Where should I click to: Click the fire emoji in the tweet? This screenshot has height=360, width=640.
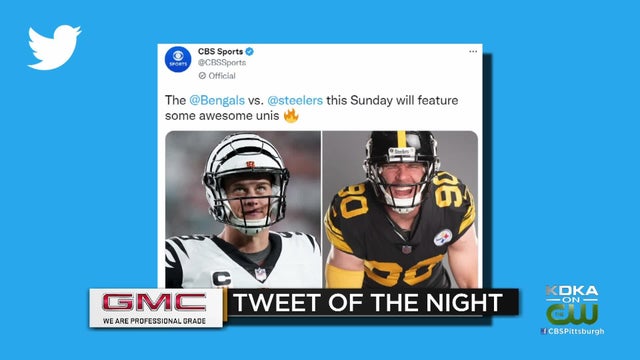[x=291, y=116]
